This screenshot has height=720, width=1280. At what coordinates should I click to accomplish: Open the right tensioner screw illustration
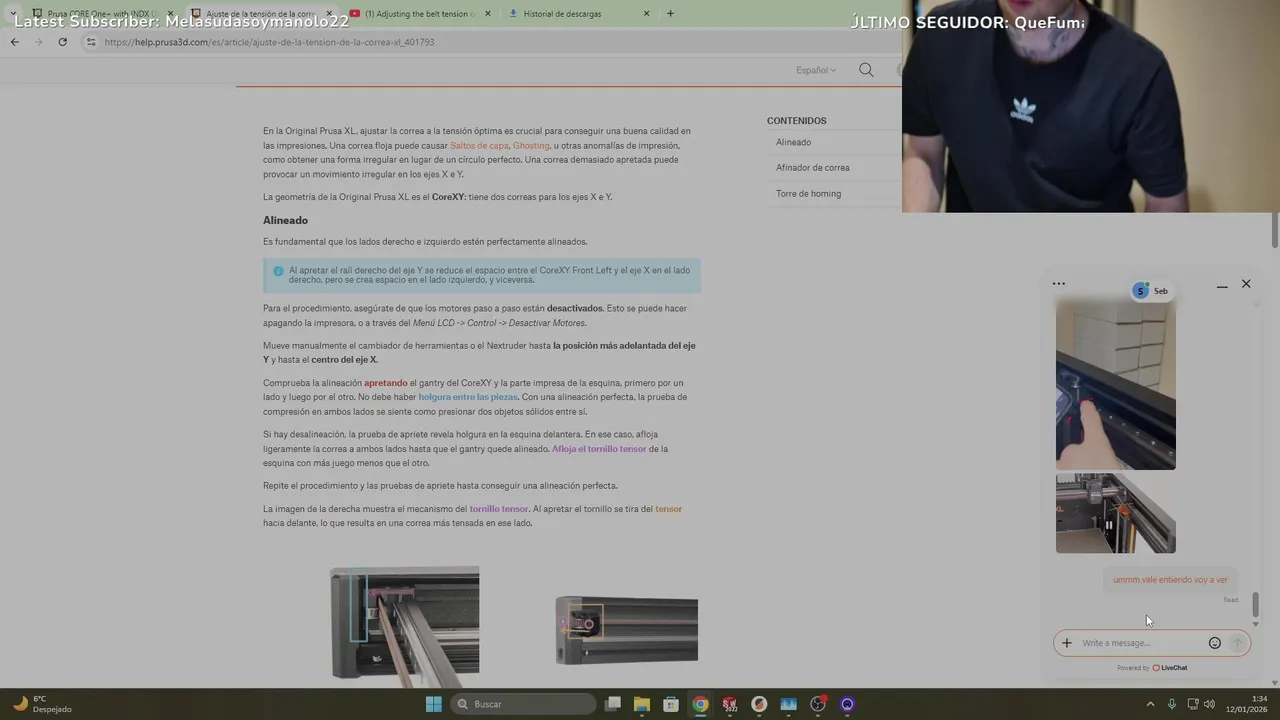point(627,630)
